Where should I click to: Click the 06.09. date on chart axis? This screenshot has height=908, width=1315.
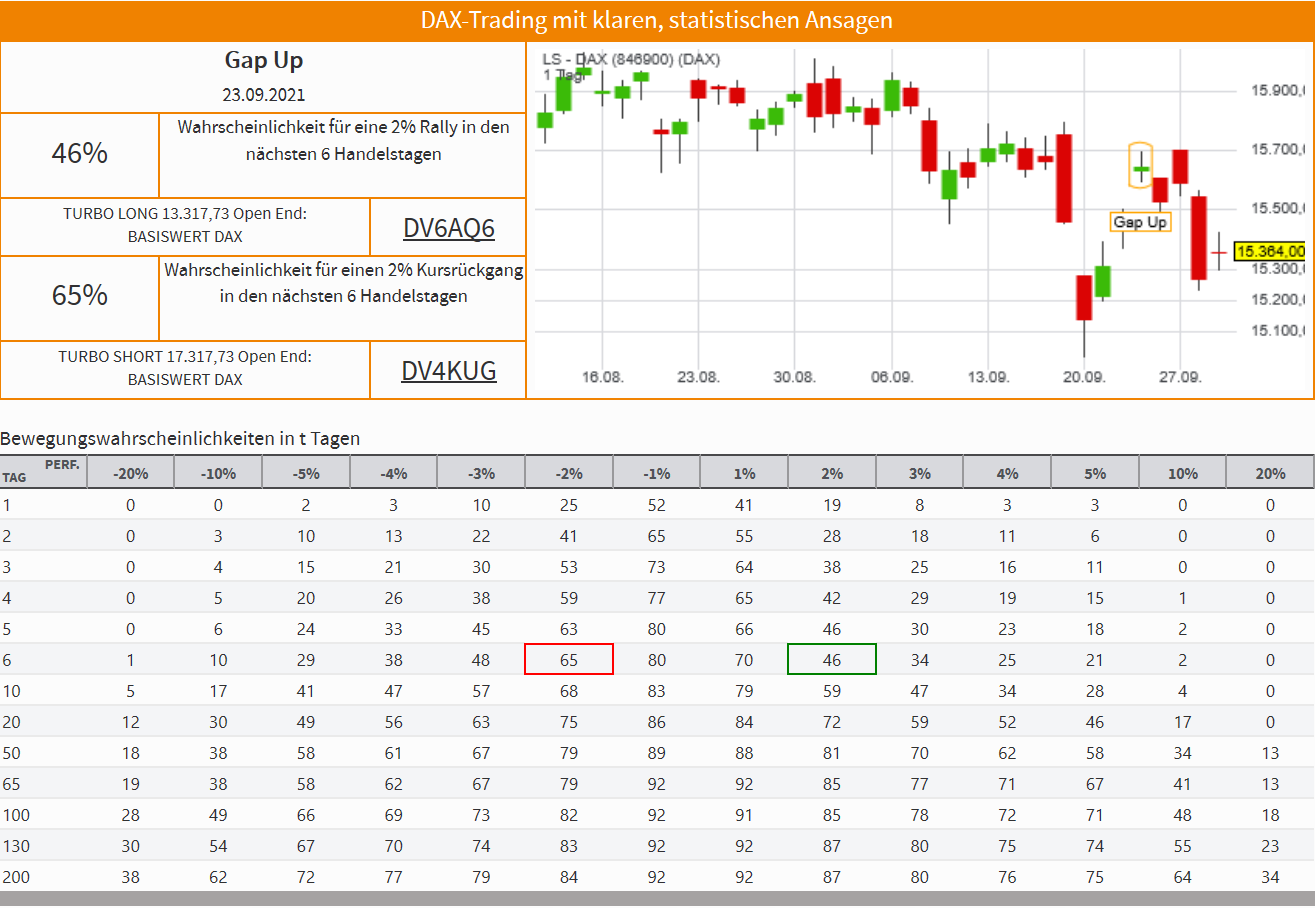[x=891, y=377]
